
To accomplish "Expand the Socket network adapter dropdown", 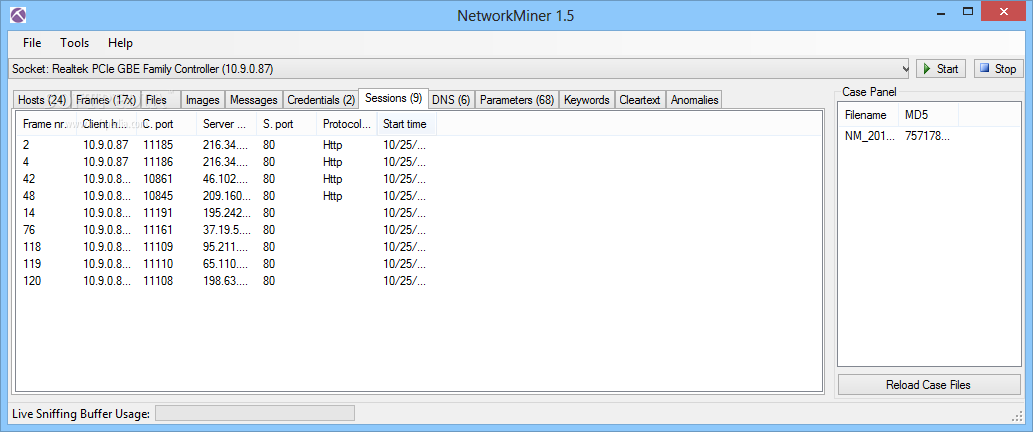I will tap(905, 68).
